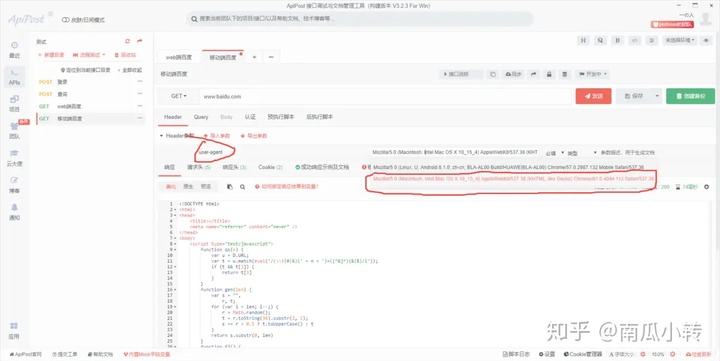This screenshot has height=361, width=720.
Task: Click the lock icon in API toolbar
Action: 549,74
